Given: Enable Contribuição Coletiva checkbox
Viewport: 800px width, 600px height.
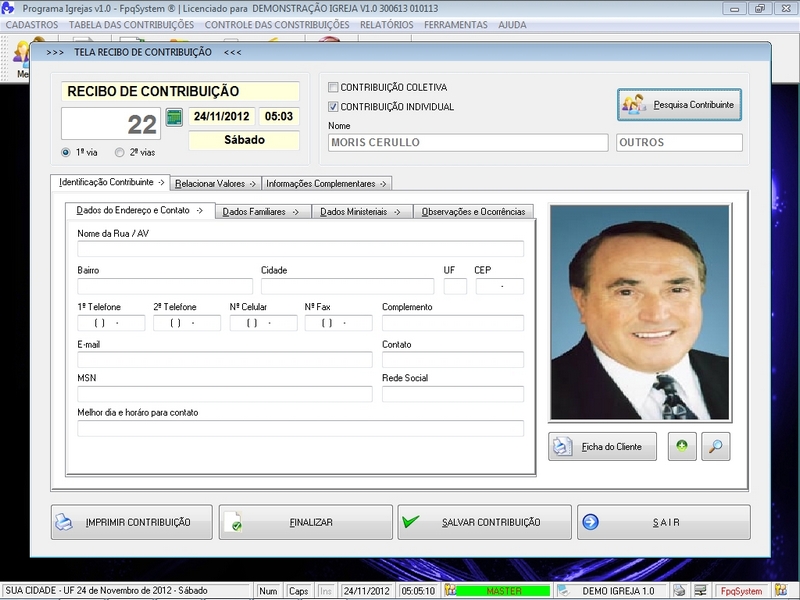Looking at the screenshot, I should 334,87.
